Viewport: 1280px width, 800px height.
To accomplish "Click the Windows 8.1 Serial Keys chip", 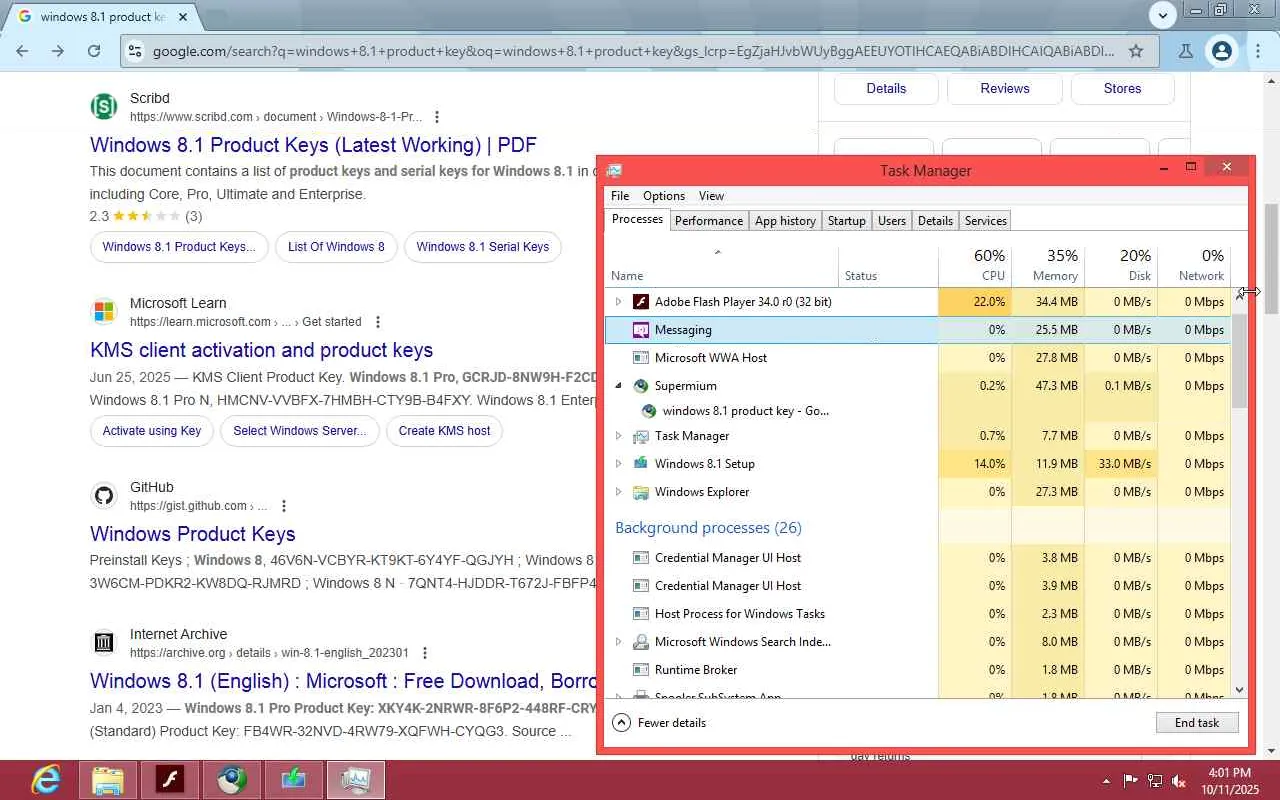I will tap(483, 247).
